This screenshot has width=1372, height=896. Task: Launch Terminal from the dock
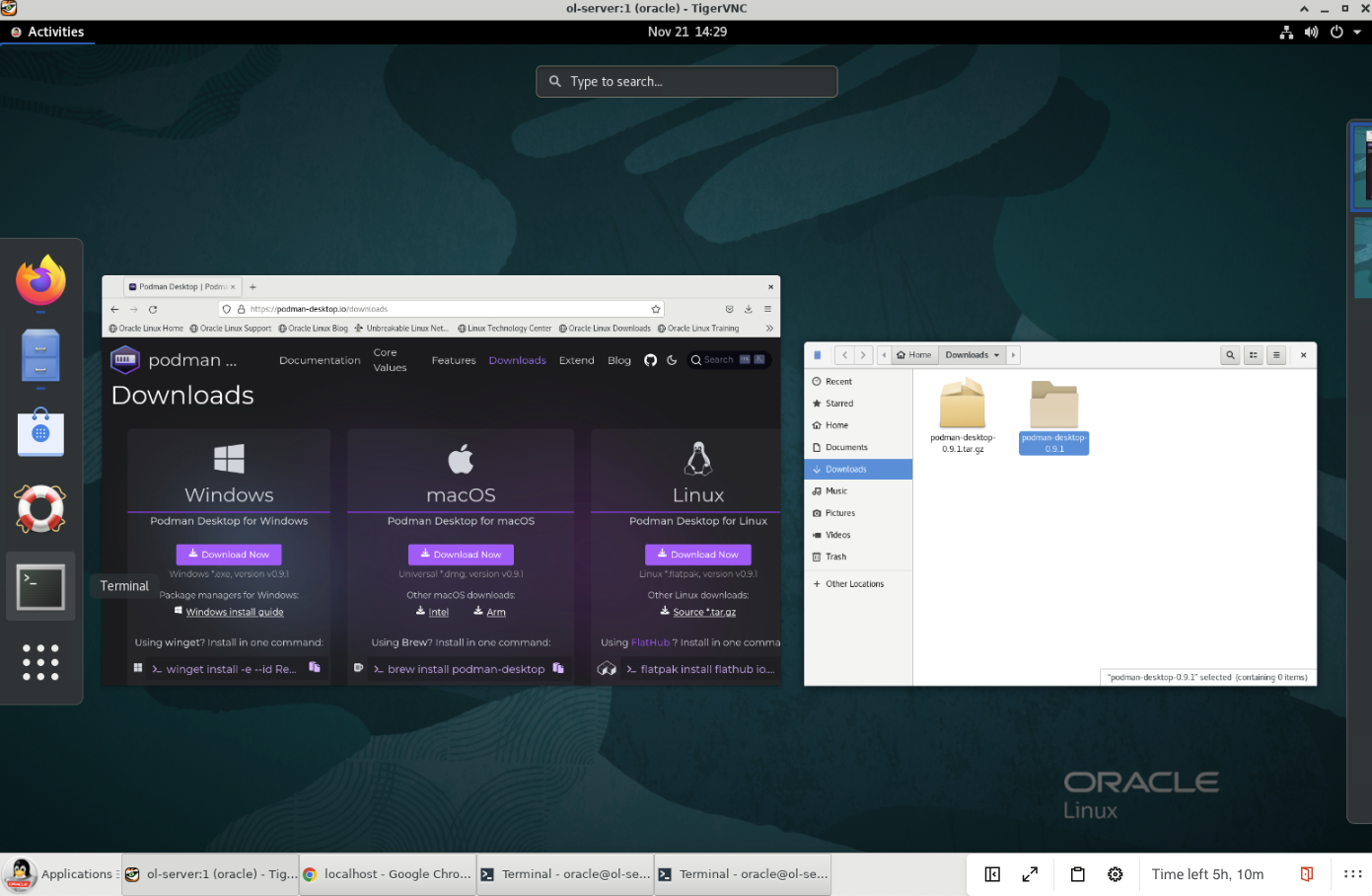tap(40, 586)
